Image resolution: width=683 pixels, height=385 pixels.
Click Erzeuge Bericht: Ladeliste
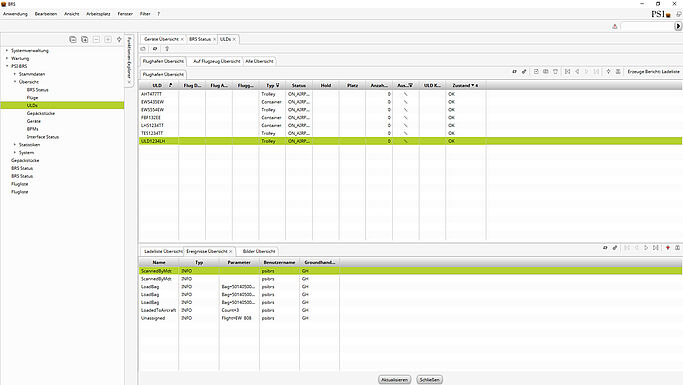(x=653, y=71)
